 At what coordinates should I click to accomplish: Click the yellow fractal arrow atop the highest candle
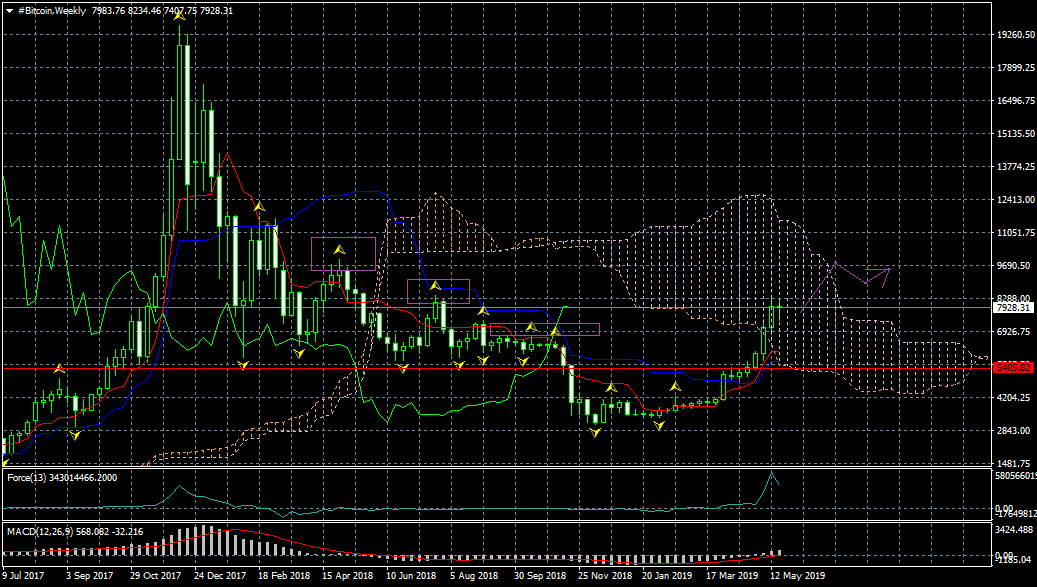[181, 18]
